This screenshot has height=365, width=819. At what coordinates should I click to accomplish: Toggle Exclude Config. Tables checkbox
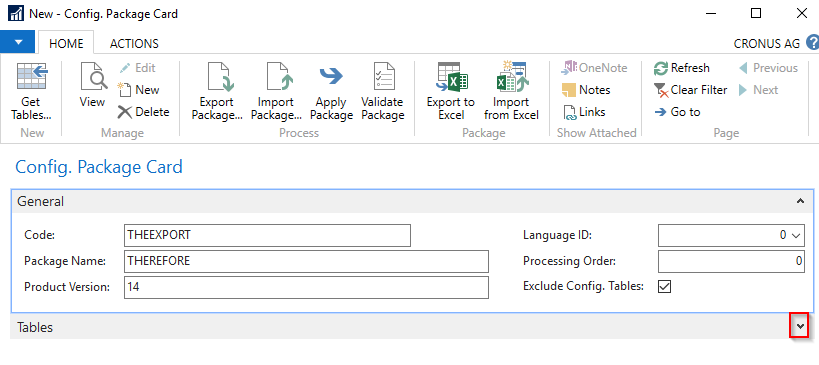(x=664, y=286)
